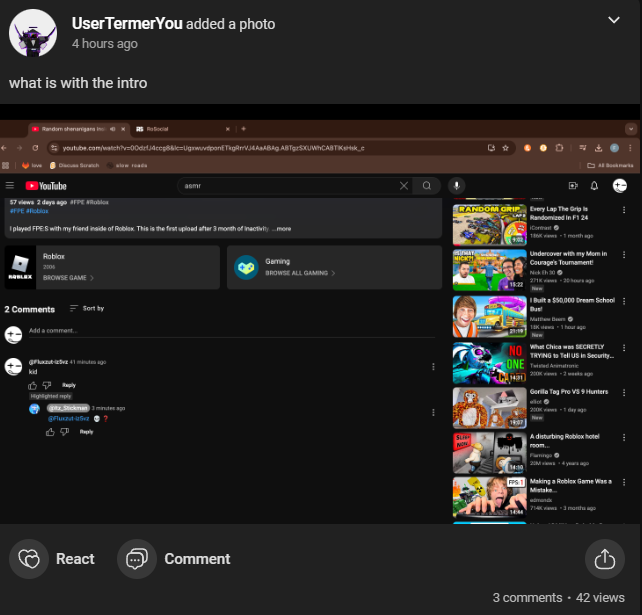This screenshot has height=615, width=642.
Task: Open the Gorilla Tag Pro VS 9 Hunters thumbnail
Action: click(490, 408)
